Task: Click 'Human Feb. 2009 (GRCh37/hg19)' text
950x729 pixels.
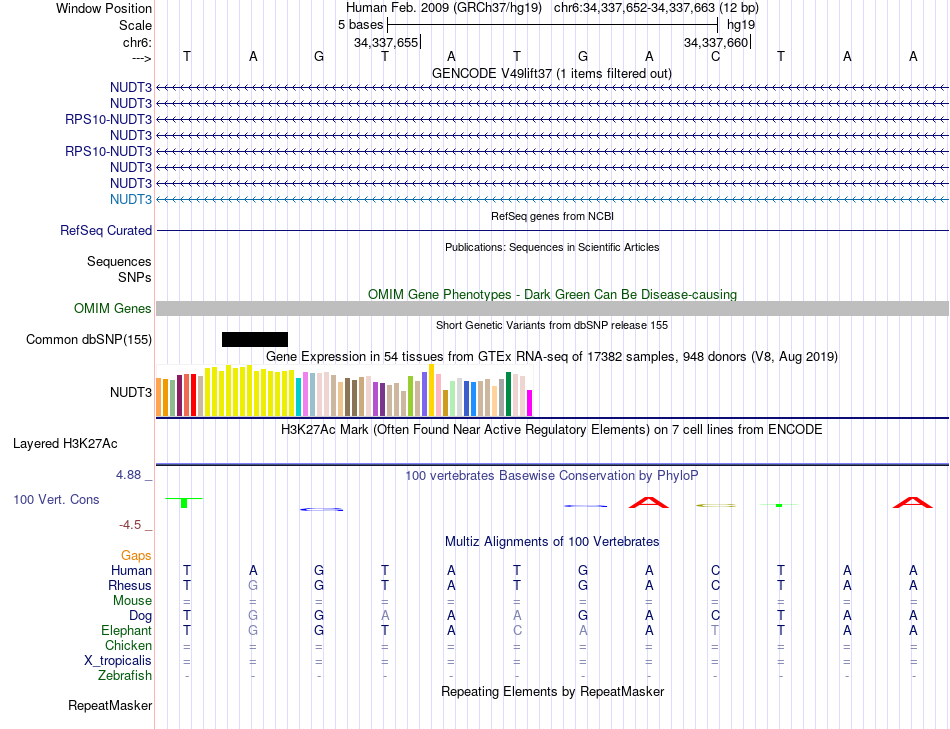Action: pyautogui.click(x=446, y=8)
